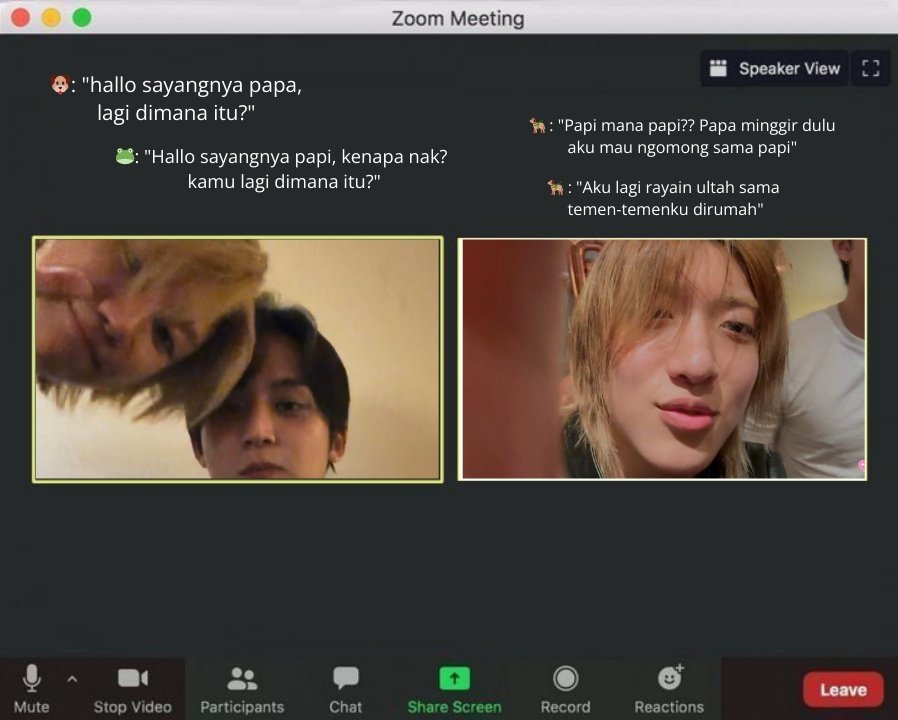Click the text "temen-temenku dirumah"

click(x=665, y=210)
